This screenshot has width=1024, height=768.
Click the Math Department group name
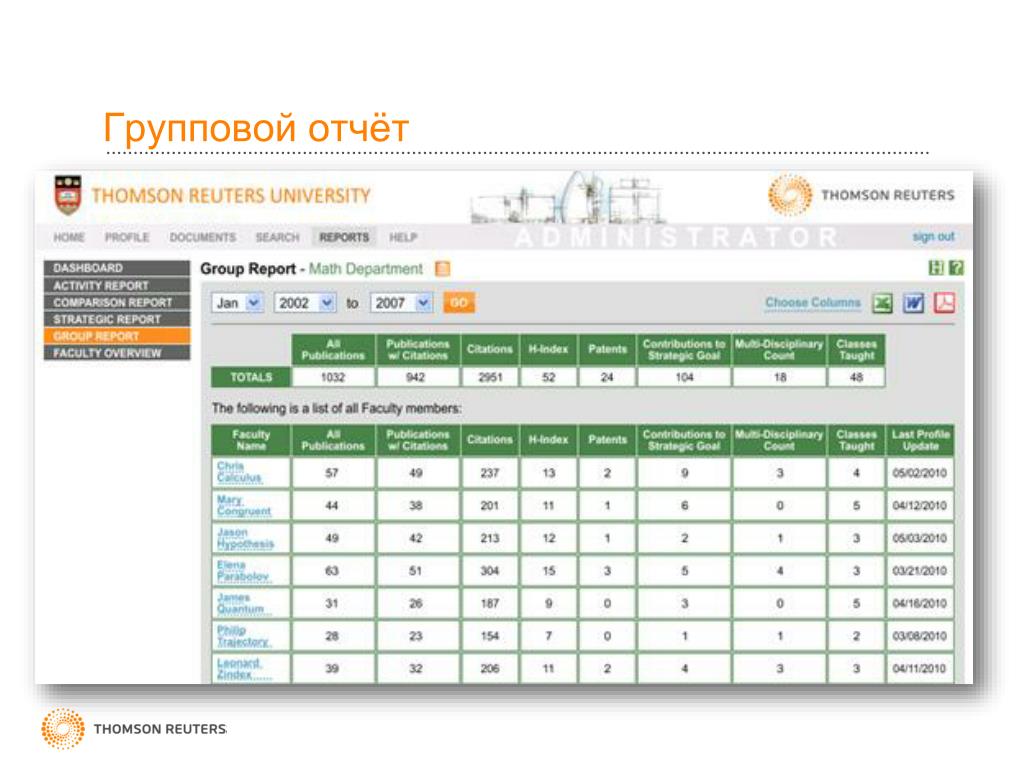point(366,268)
